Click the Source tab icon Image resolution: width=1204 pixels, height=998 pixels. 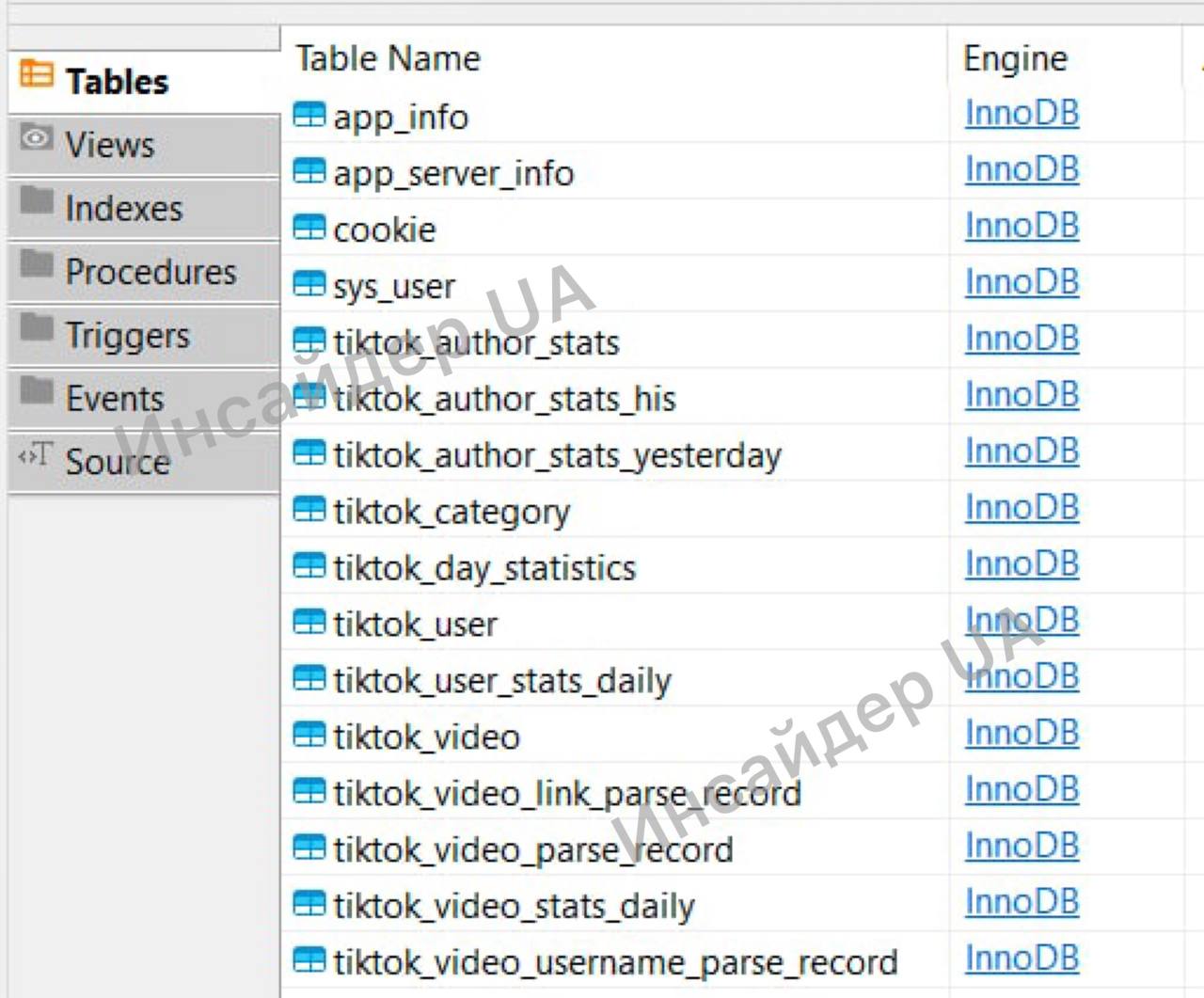tap(36, 456)
